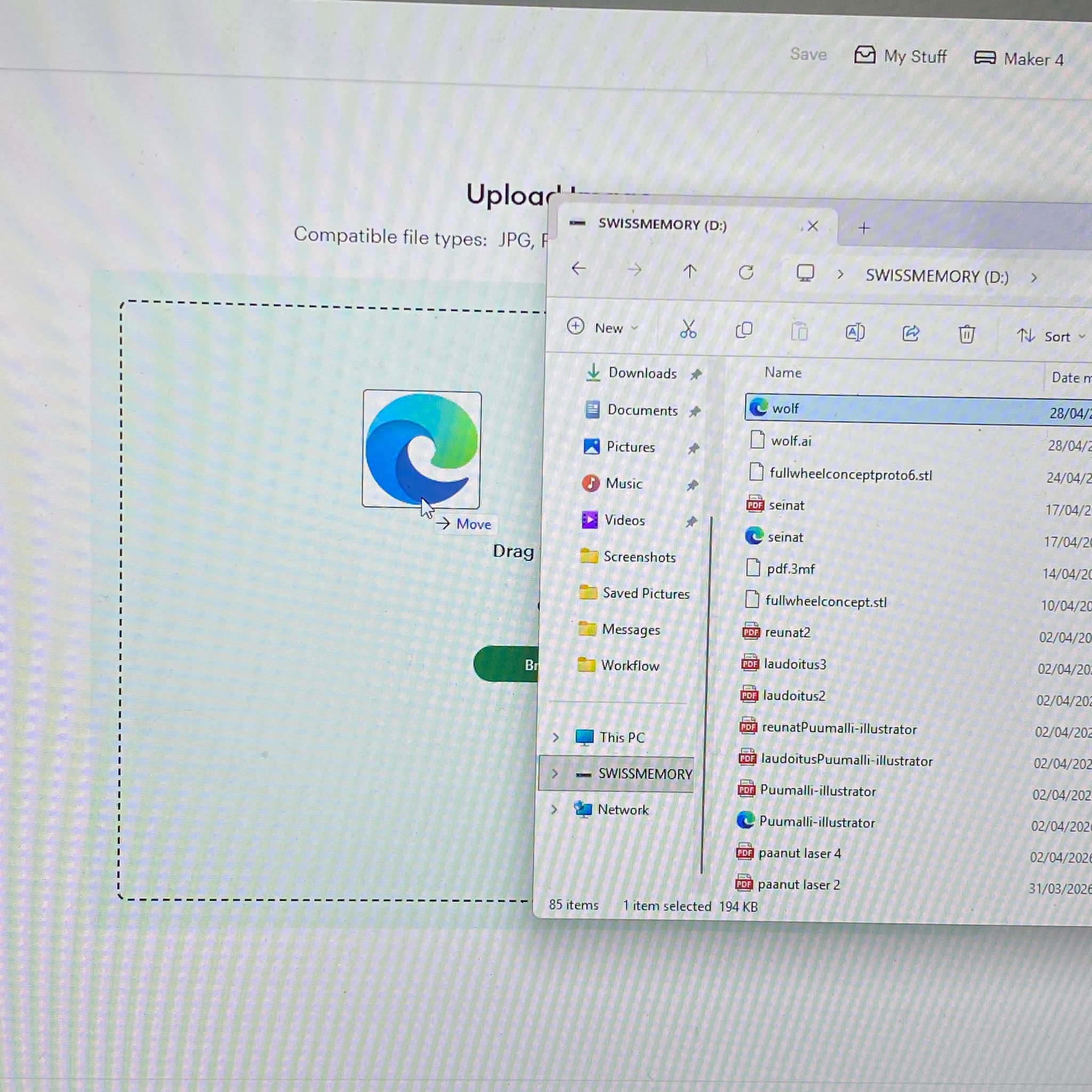
Task: Click the Date modified column header
Action: click(1071, 378)
